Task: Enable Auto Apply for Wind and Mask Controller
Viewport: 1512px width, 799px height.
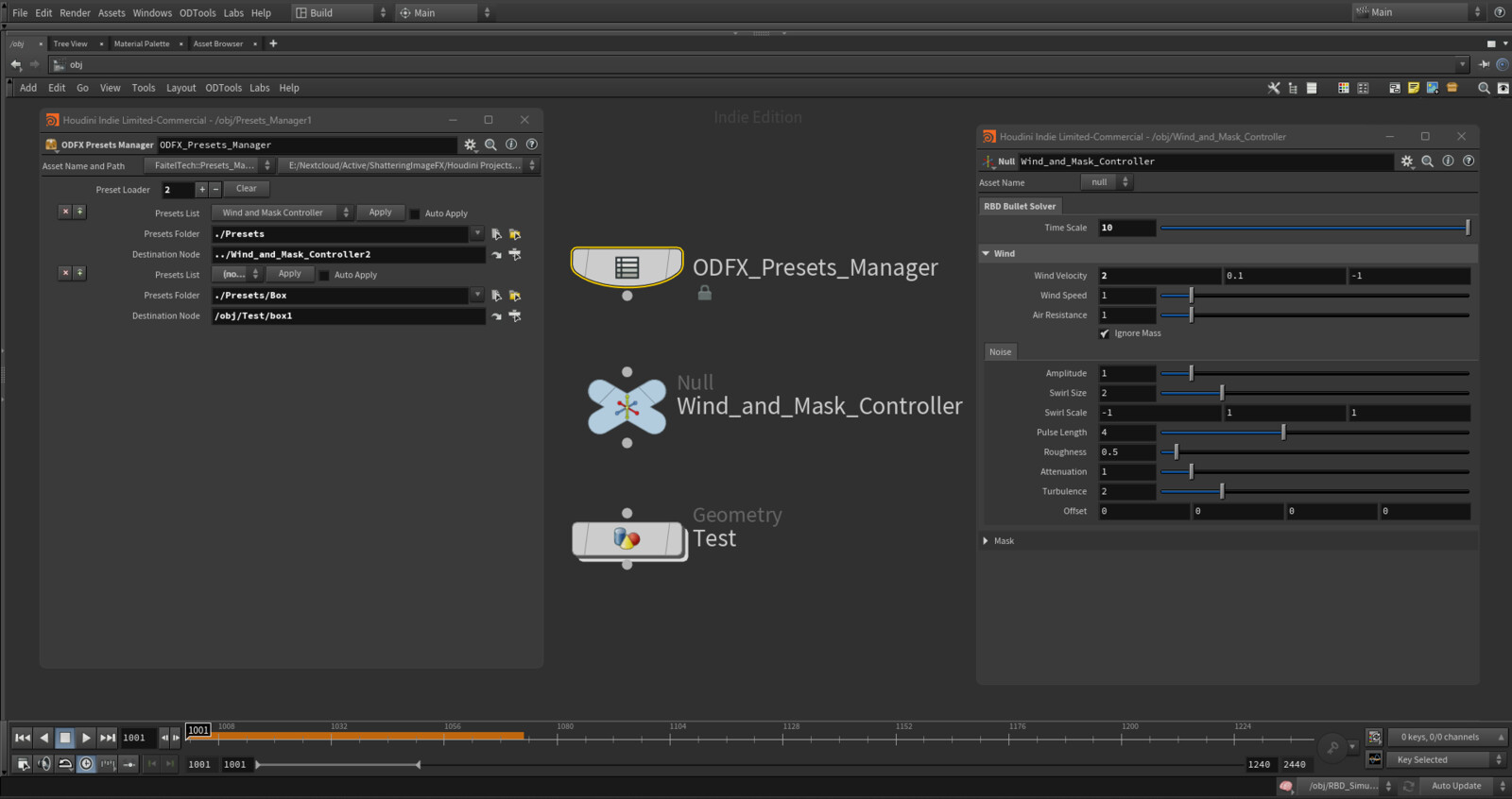Action: 415,213
